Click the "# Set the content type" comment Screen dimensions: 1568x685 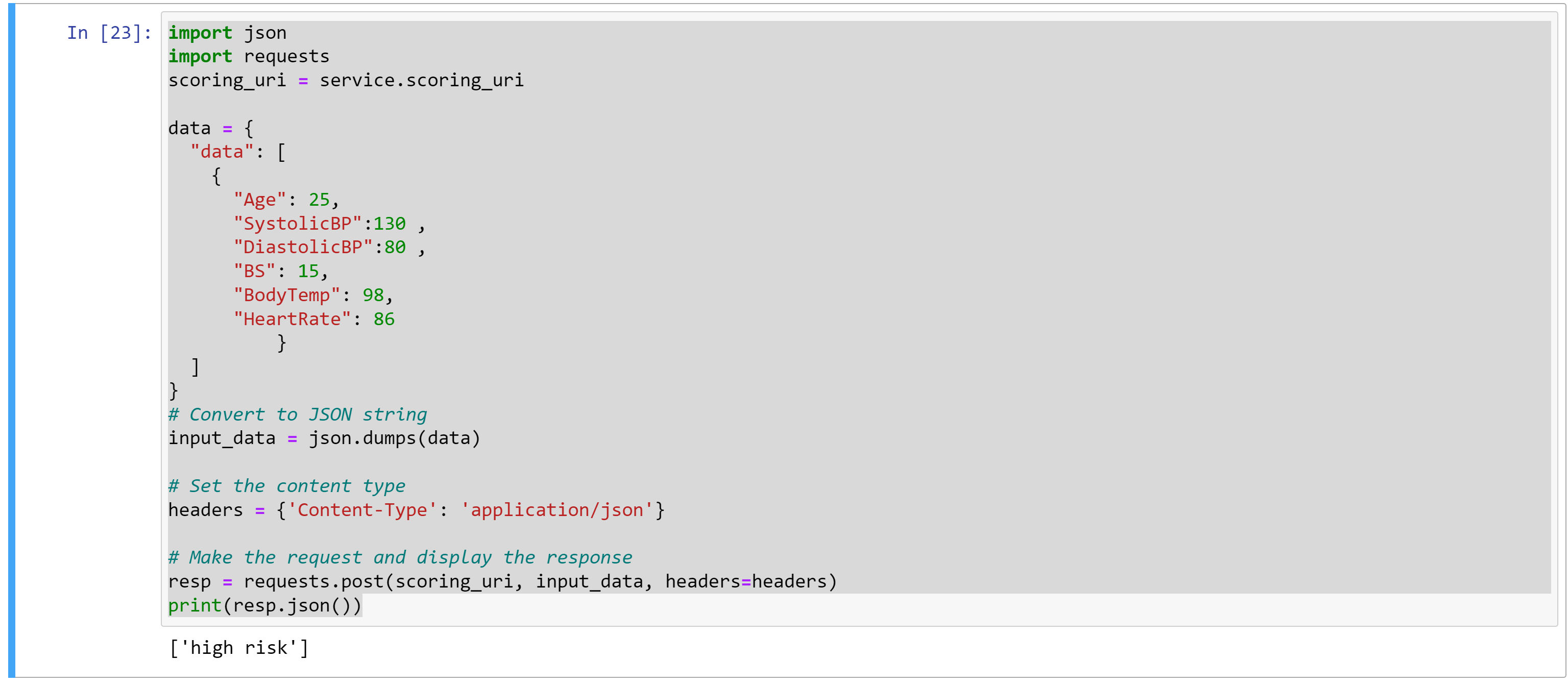point(287,486)
